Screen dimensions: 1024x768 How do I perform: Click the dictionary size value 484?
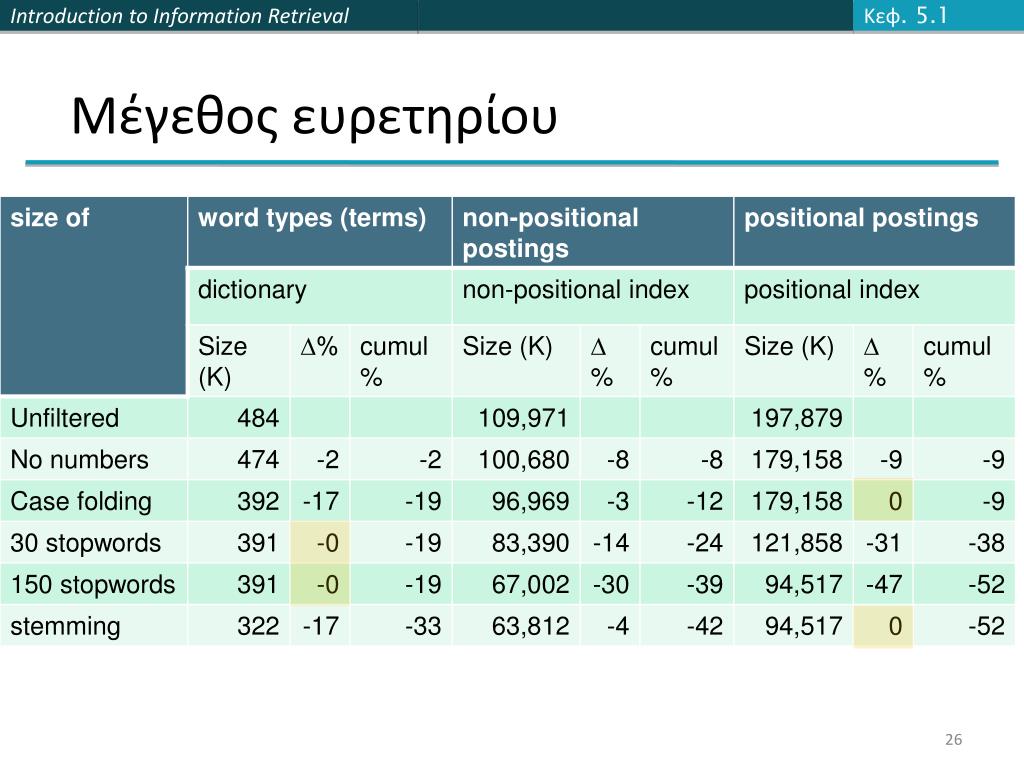[258, 418]
